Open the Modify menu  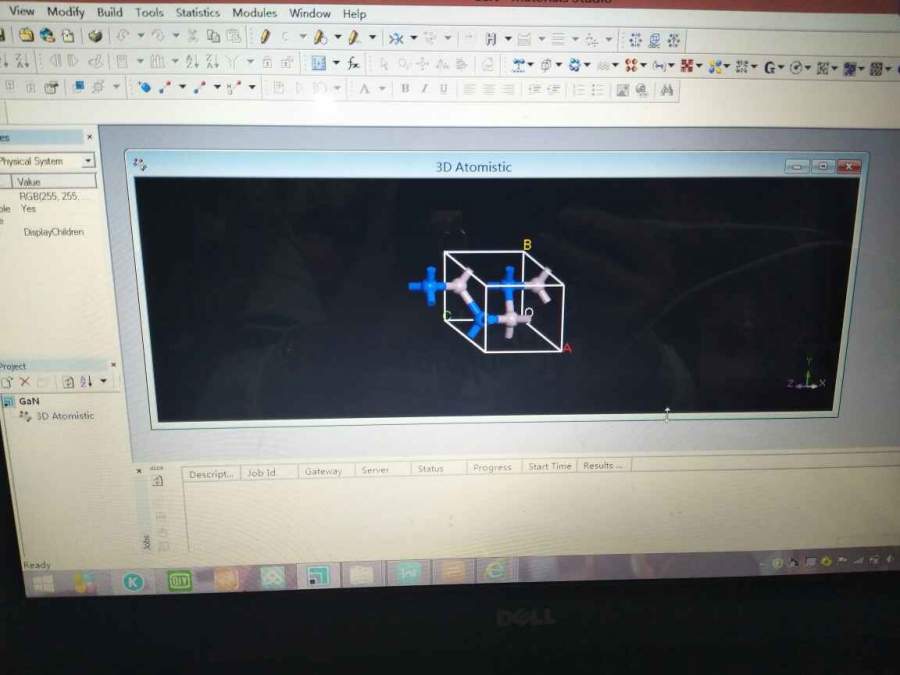65,11
